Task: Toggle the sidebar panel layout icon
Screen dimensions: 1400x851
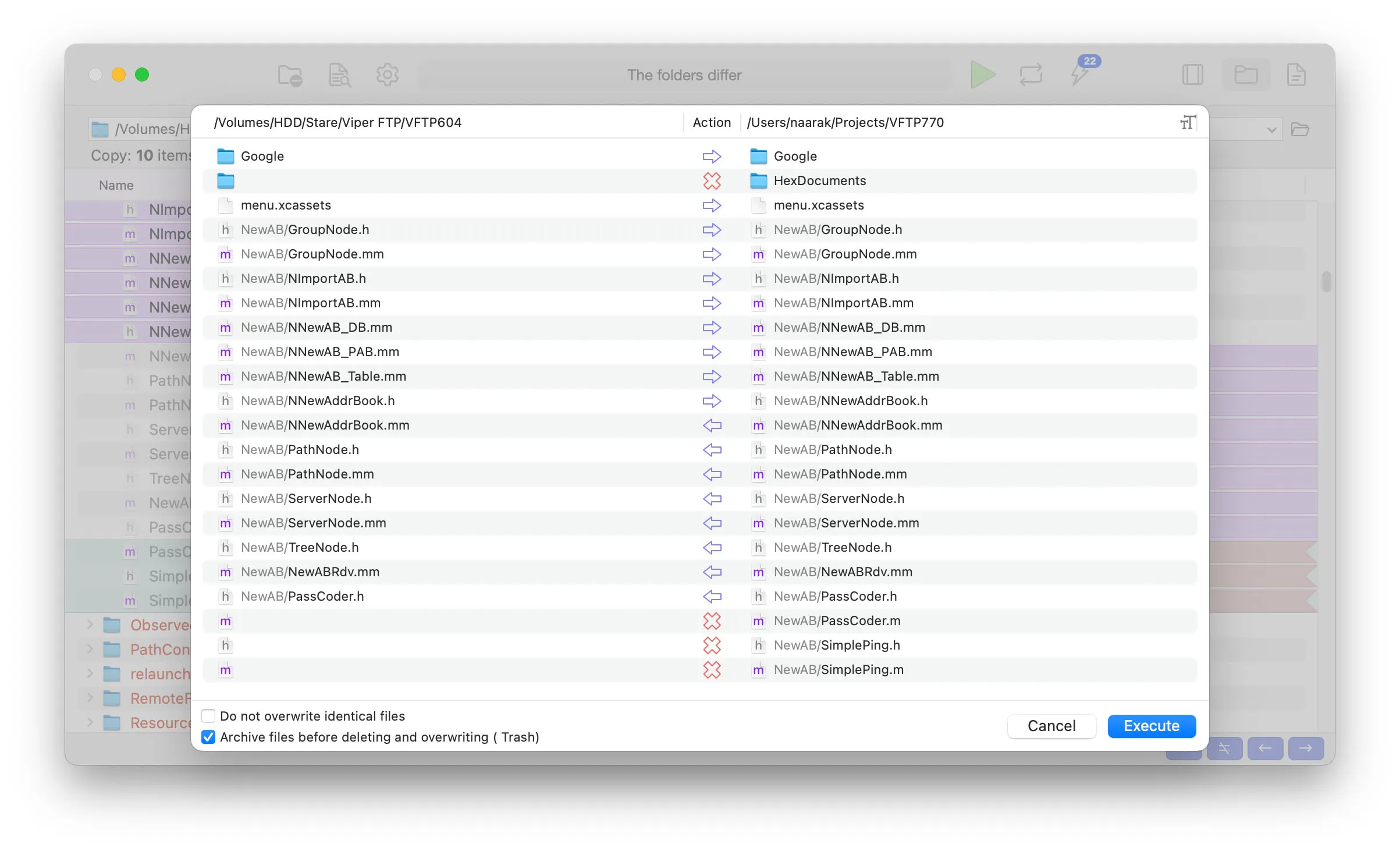Action: (x=1192, y=75)
